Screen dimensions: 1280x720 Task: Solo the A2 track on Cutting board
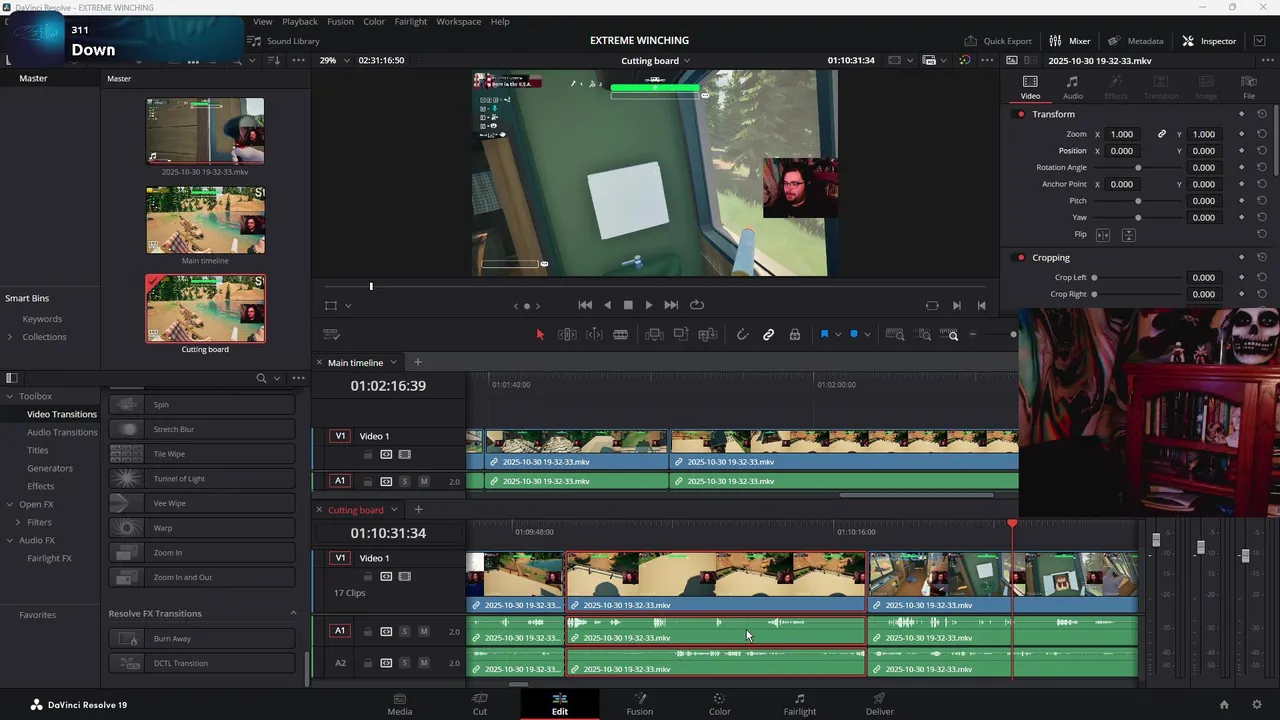coord(404,663)
